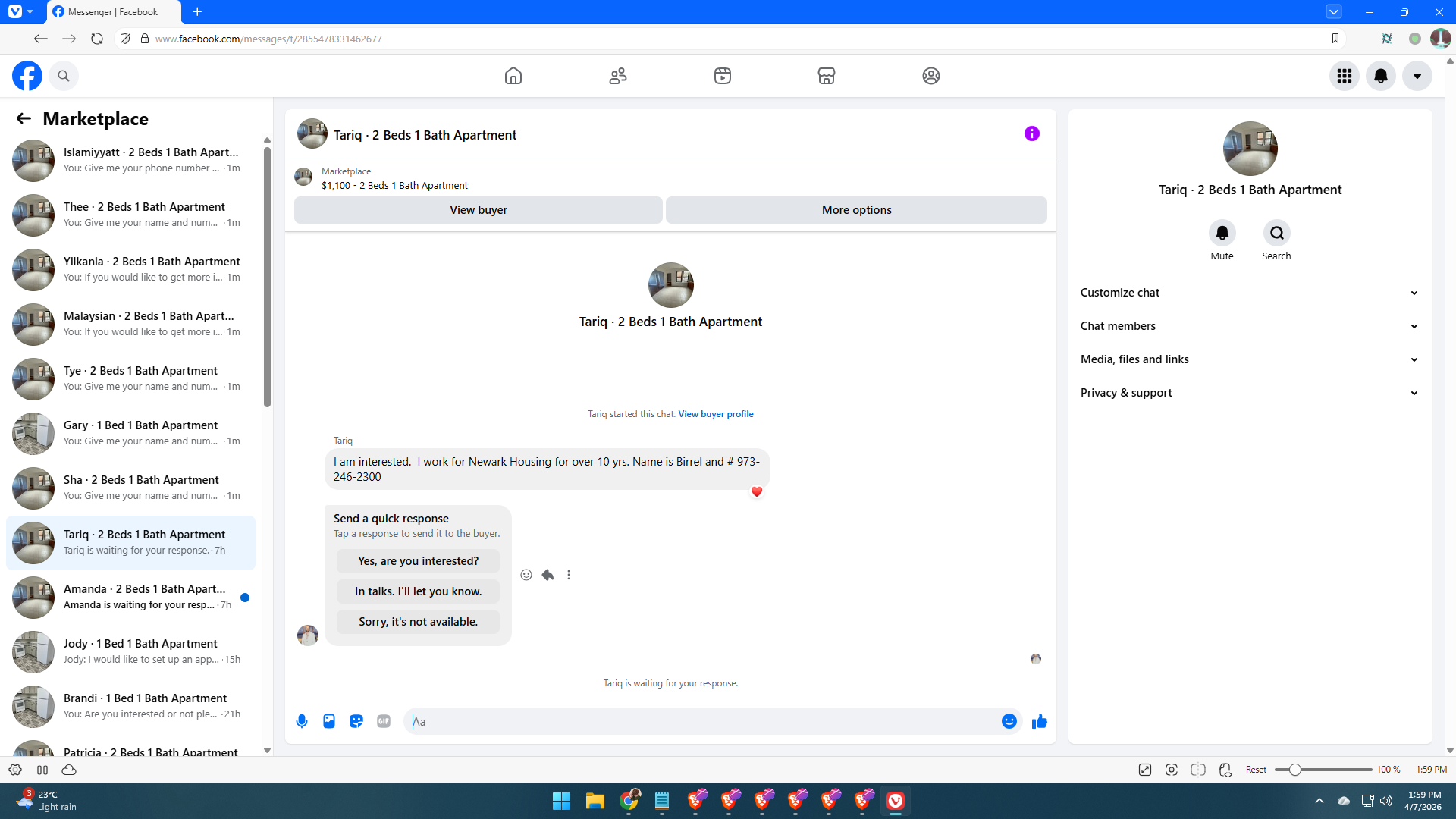
Task: Open the Marketplace storefront icon
Action: 827,76
